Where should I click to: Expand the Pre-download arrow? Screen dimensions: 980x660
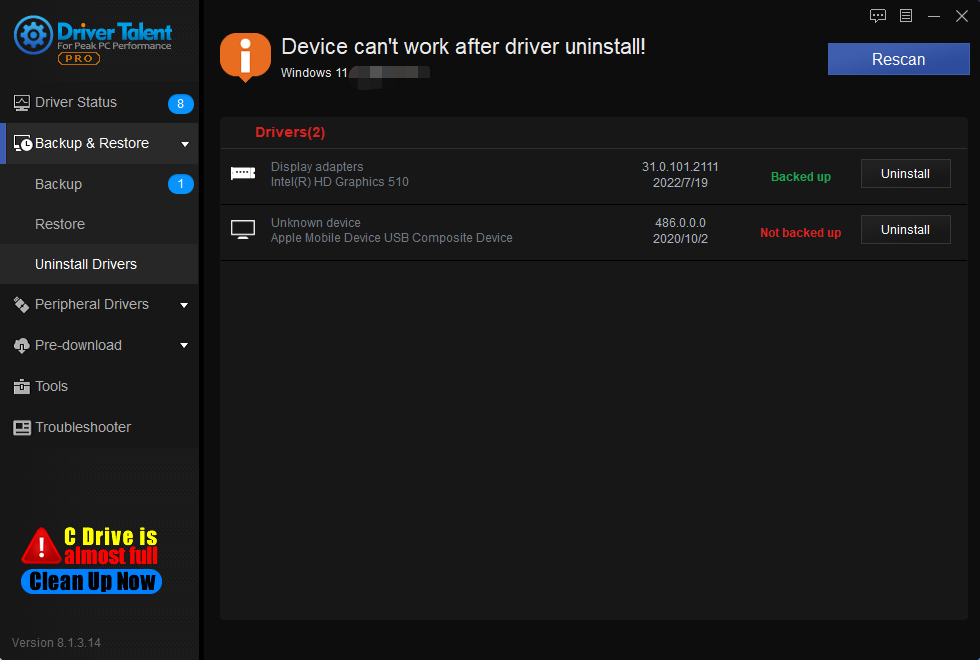pos(184,346)
